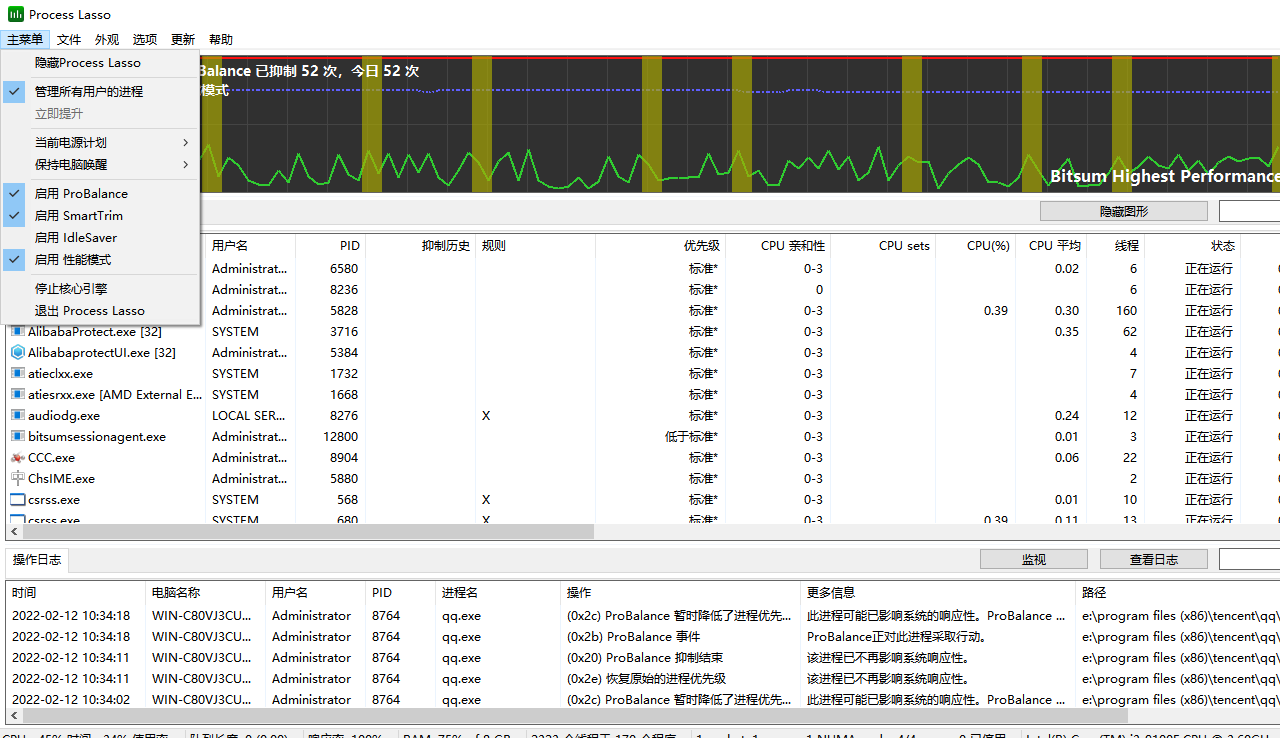Click 监视 button

(1034, 559)
